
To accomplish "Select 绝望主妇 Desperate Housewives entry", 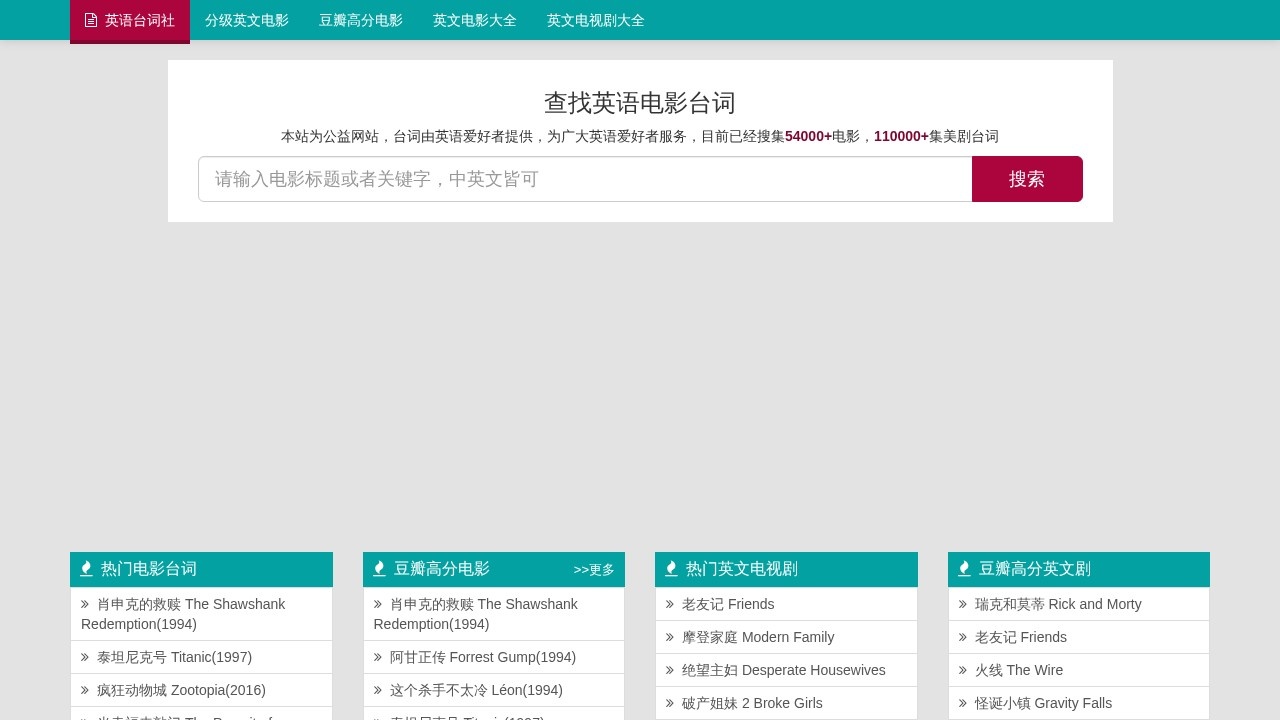I will pos(784,670).
